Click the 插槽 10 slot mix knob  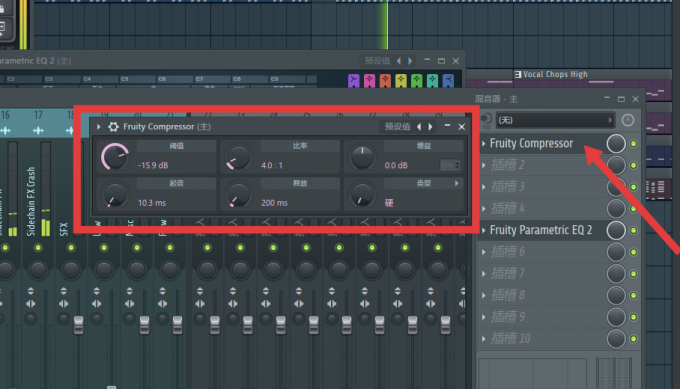tap(616, 339)
